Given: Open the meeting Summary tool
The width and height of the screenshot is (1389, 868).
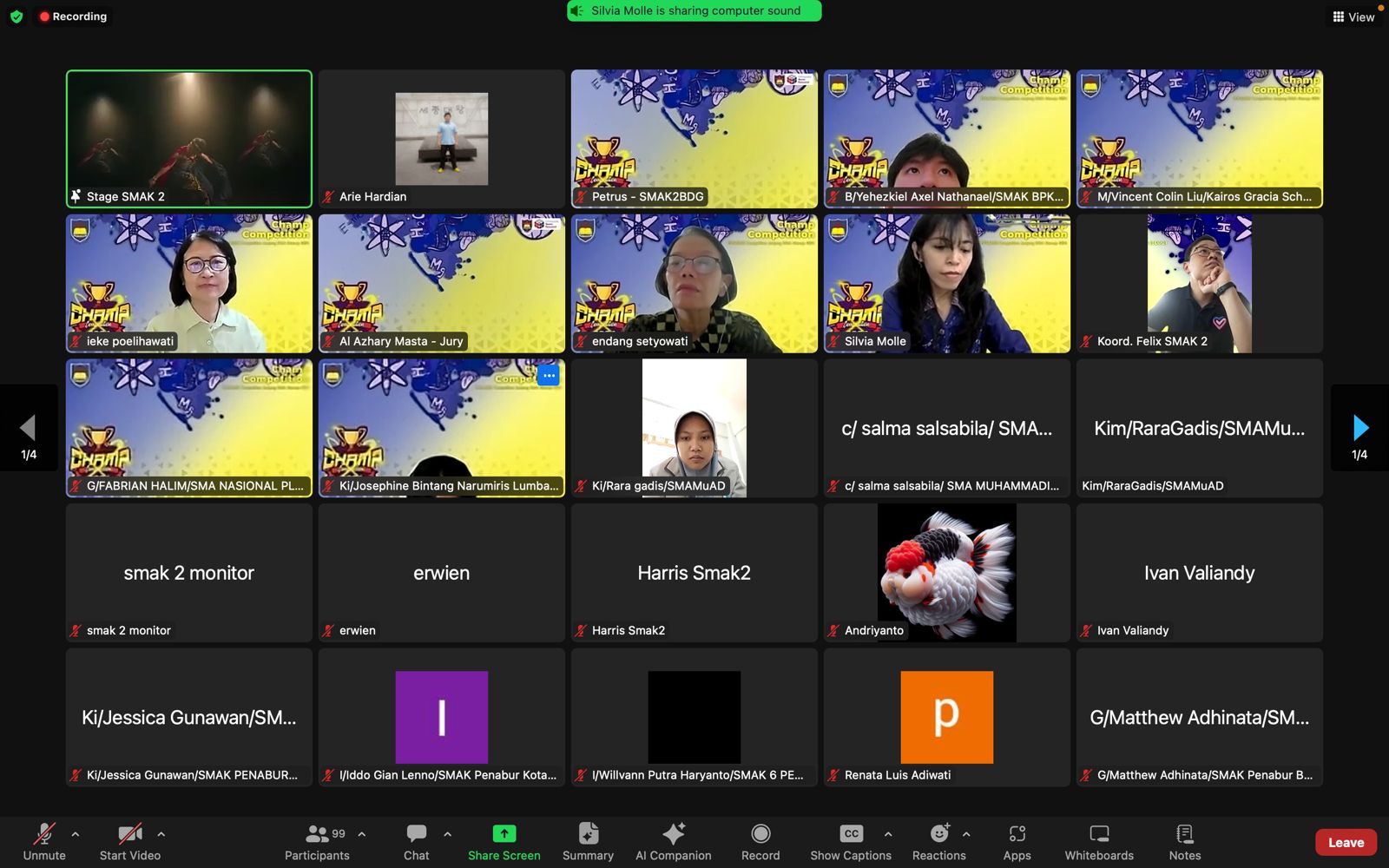Looking at the screenshot, I should [x=588, y=842].
